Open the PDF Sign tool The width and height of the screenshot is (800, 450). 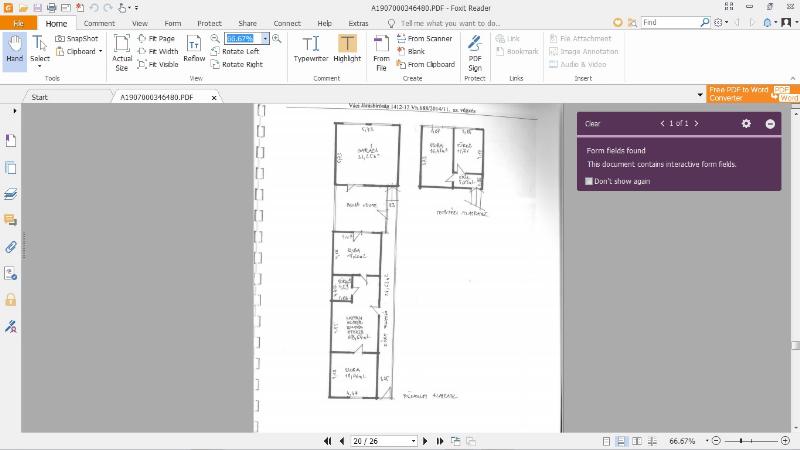point(475,52)
